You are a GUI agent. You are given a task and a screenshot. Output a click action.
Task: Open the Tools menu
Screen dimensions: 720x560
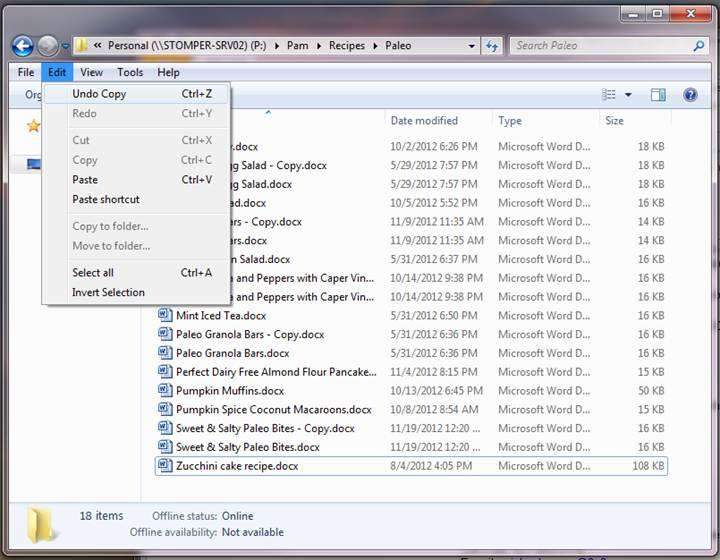point(130,72)
